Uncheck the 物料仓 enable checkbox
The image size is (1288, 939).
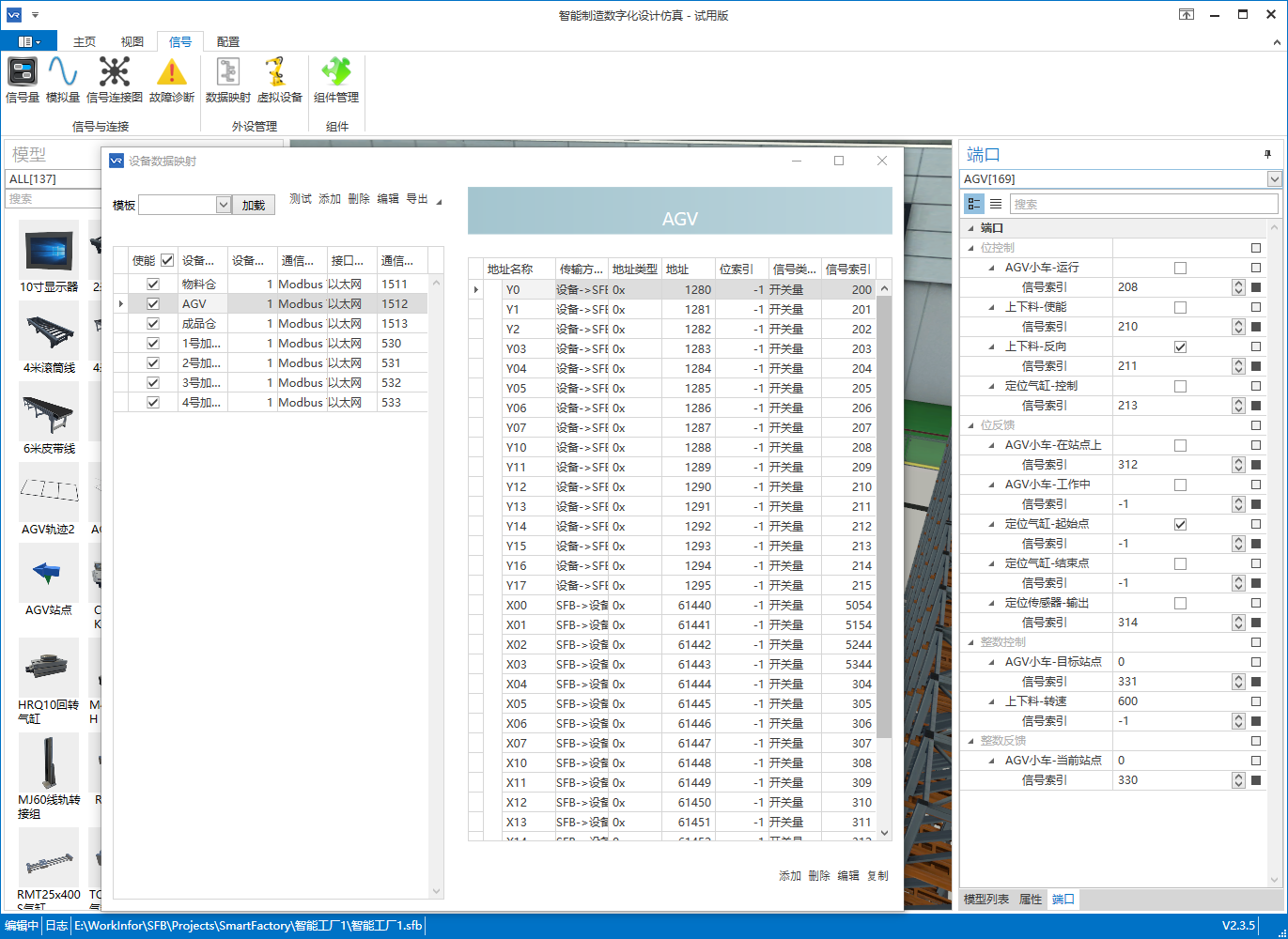153,284
